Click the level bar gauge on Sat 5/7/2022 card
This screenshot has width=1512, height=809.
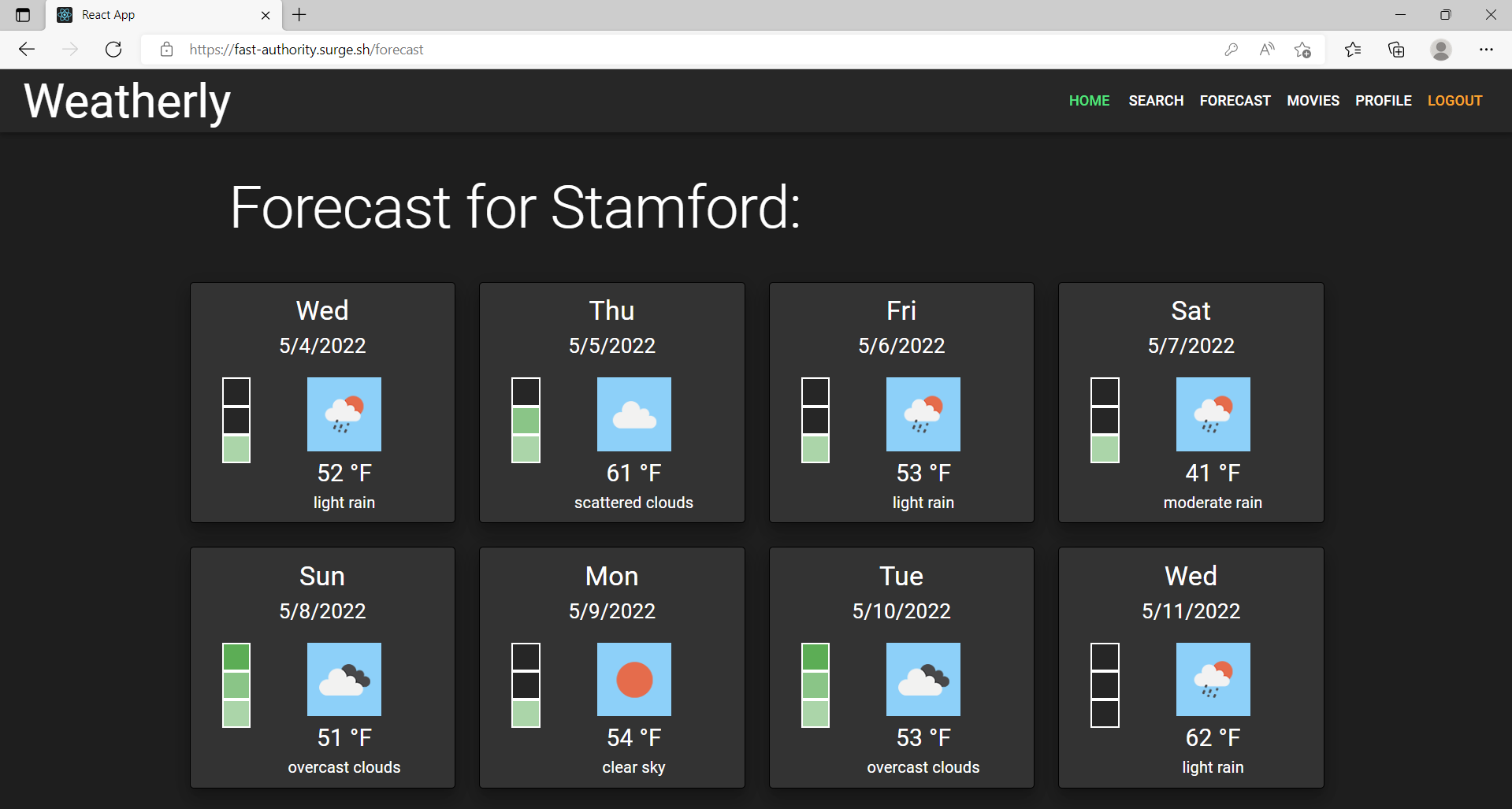[x=1105, y=420]
